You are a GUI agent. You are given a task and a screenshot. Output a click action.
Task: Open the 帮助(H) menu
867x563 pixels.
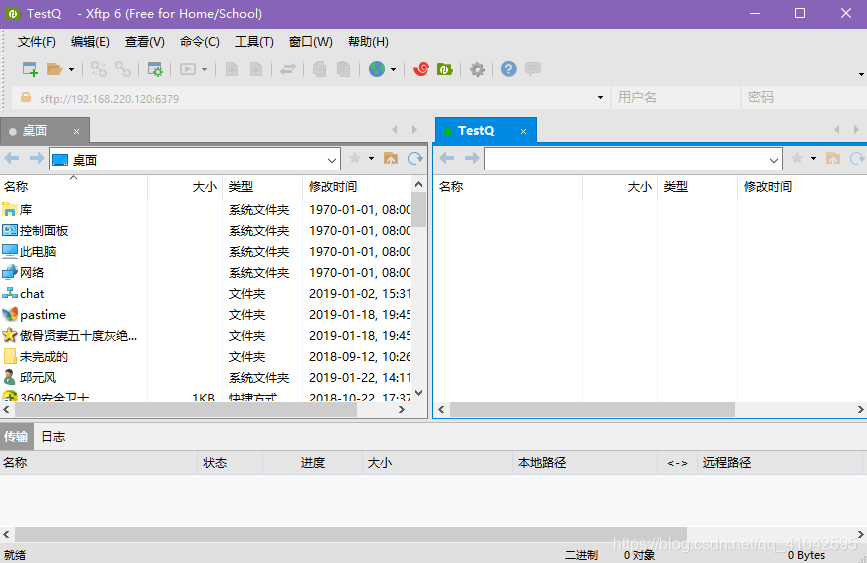coord(368,42)
